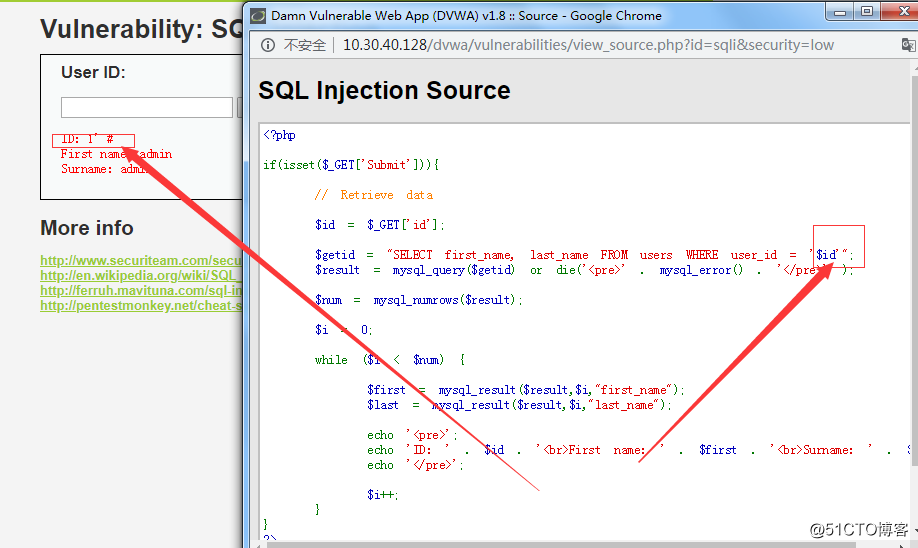Viewport: 918px width, 548px height.
Task: Click the "ID: 1' #" result text
Action: [87, 139]
